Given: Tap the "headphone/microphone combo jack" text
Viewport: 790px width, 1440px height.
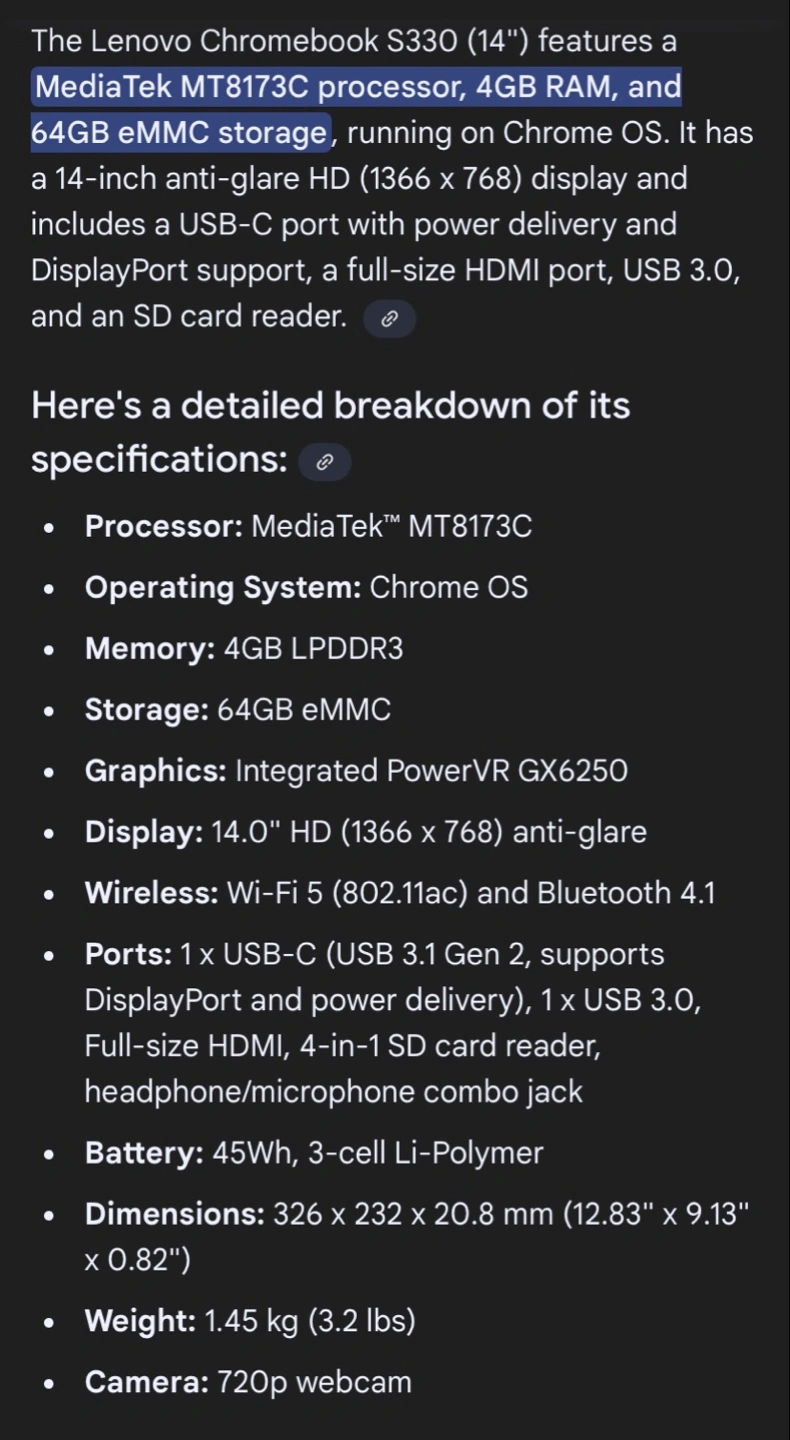Looking at the screenshot, I should coord(333,1091).
